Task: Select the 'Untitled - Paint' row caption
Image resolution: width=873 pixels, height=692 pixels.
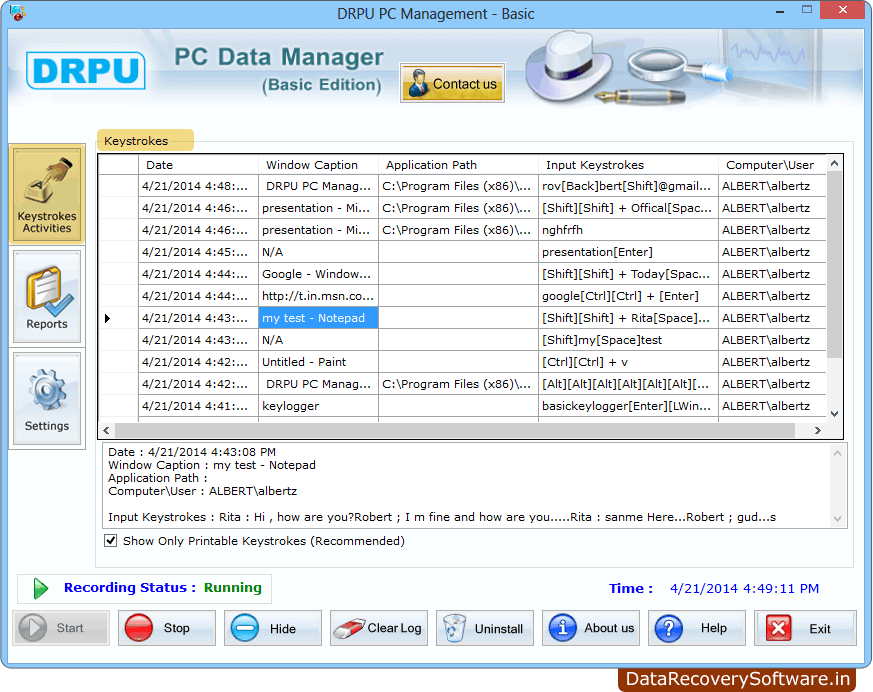Action: click(x=318, y=362)
